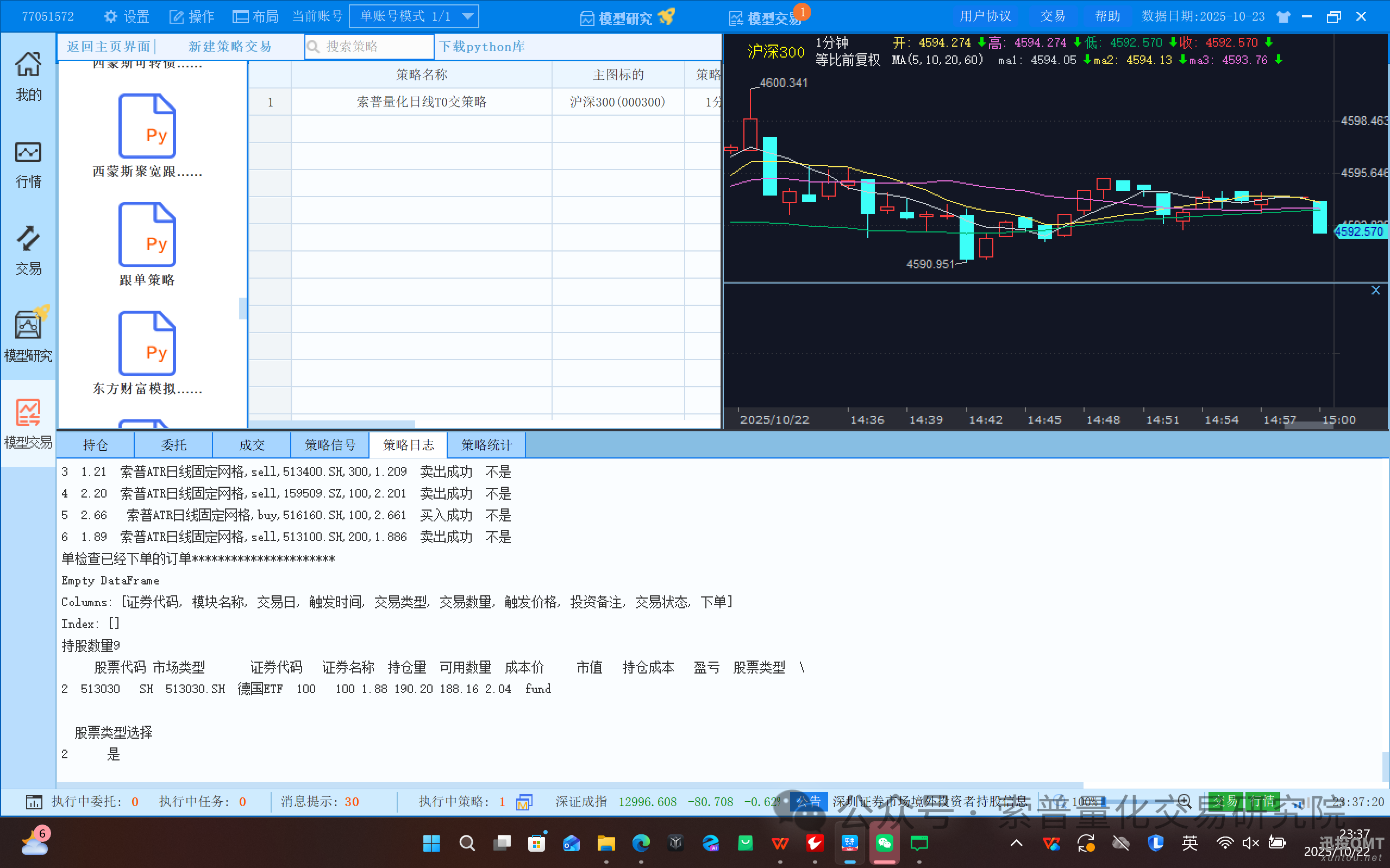The height and width of the screenshot is (868, 1390).
Task: Select the 模型交易 sidebar icon
Action: pyautogui.click(x=28, y=423)
